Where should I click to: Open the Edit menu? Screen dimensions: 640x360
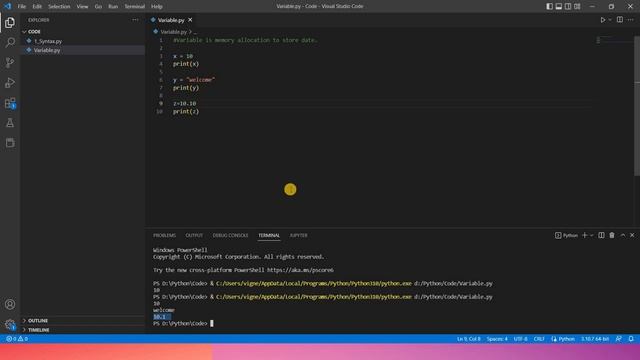click(37, 7)
